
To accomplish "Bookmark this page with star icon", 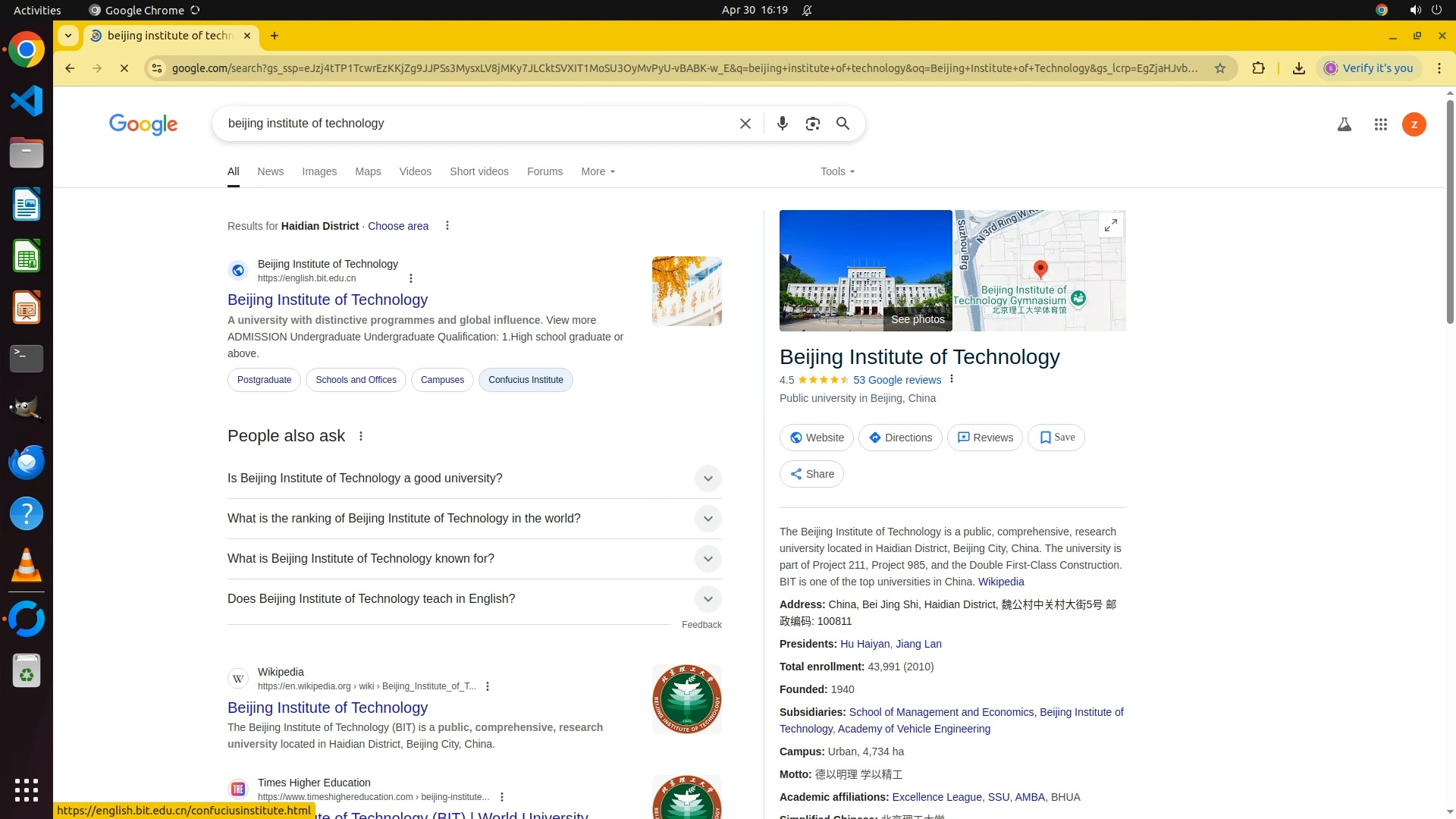I will [1219, 68].
